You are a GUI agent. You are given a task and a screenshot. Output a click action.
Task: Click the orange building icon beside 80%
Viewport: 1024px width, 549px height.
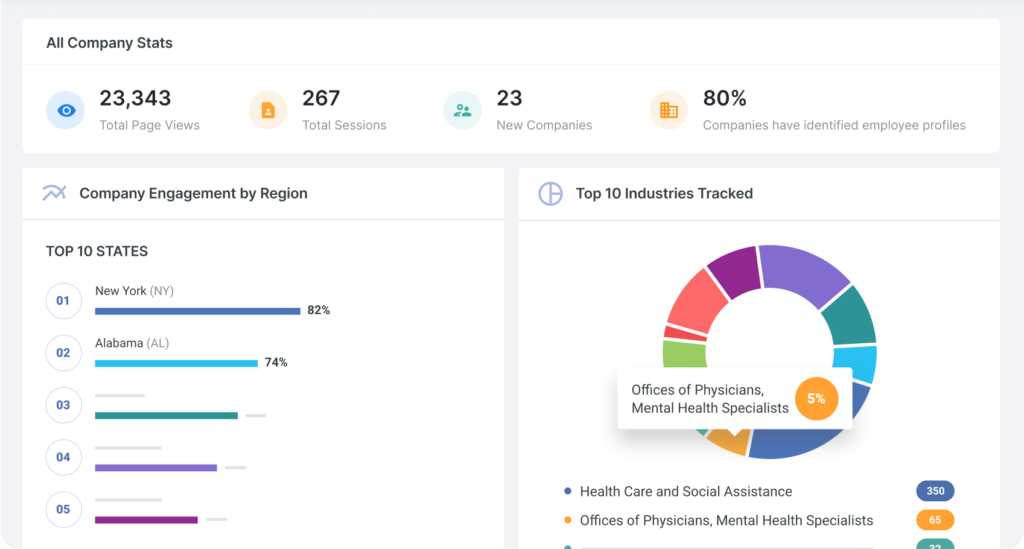click(x=668, y=110)
